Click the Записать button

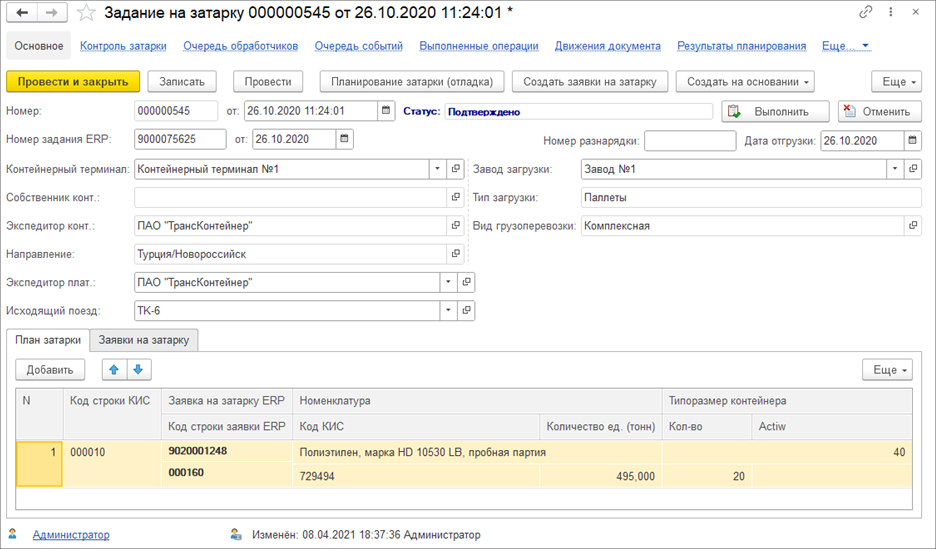point(182,82)
